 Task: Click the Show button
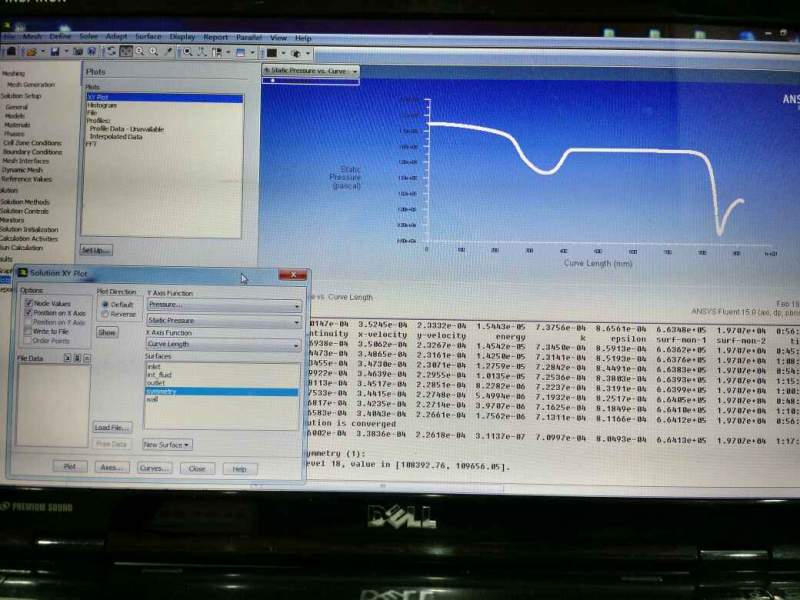(107, 333)
